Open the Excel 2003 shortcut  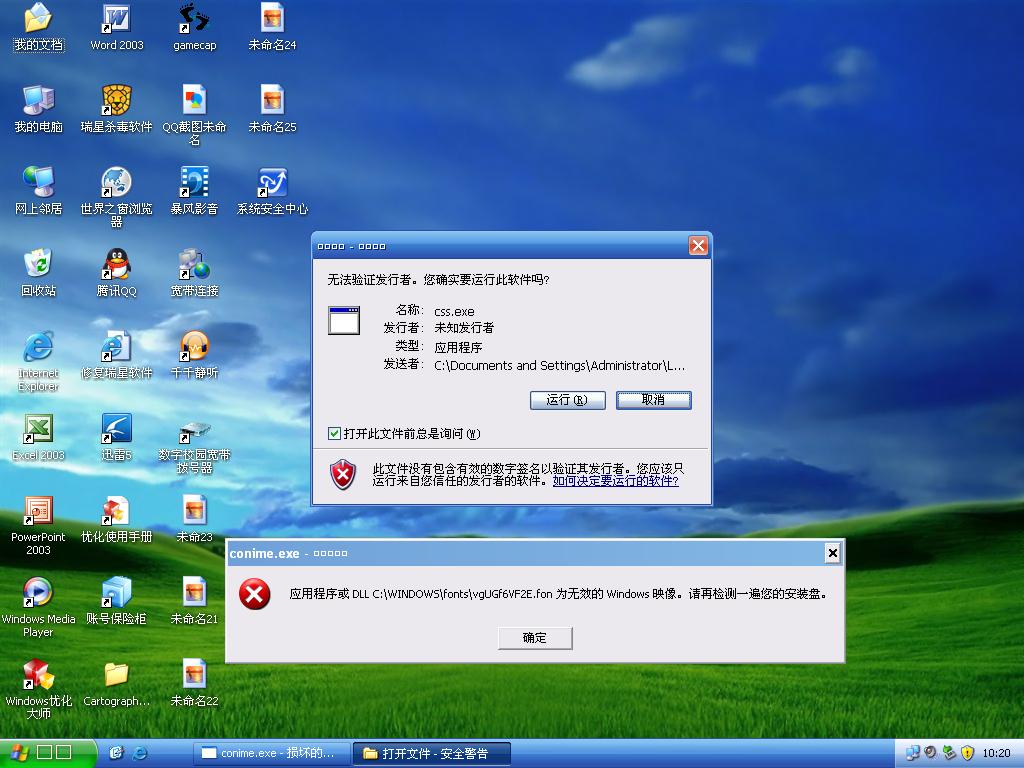[x=38, y=437]
